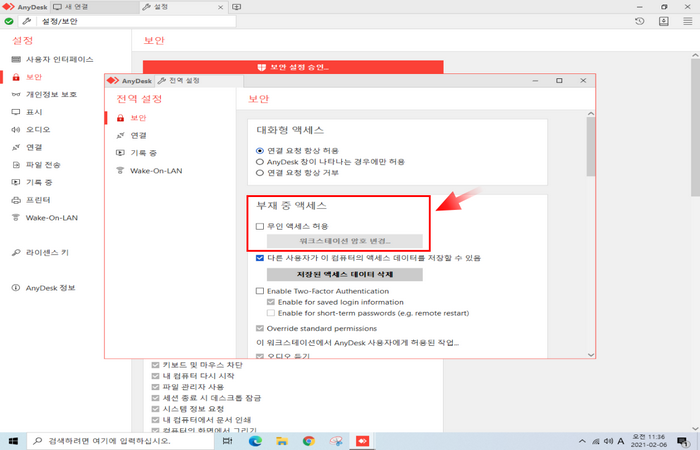Select 개인정보 보호 in main settings sidebar
Screen dimensions: 700x450
tap(45, 95)
